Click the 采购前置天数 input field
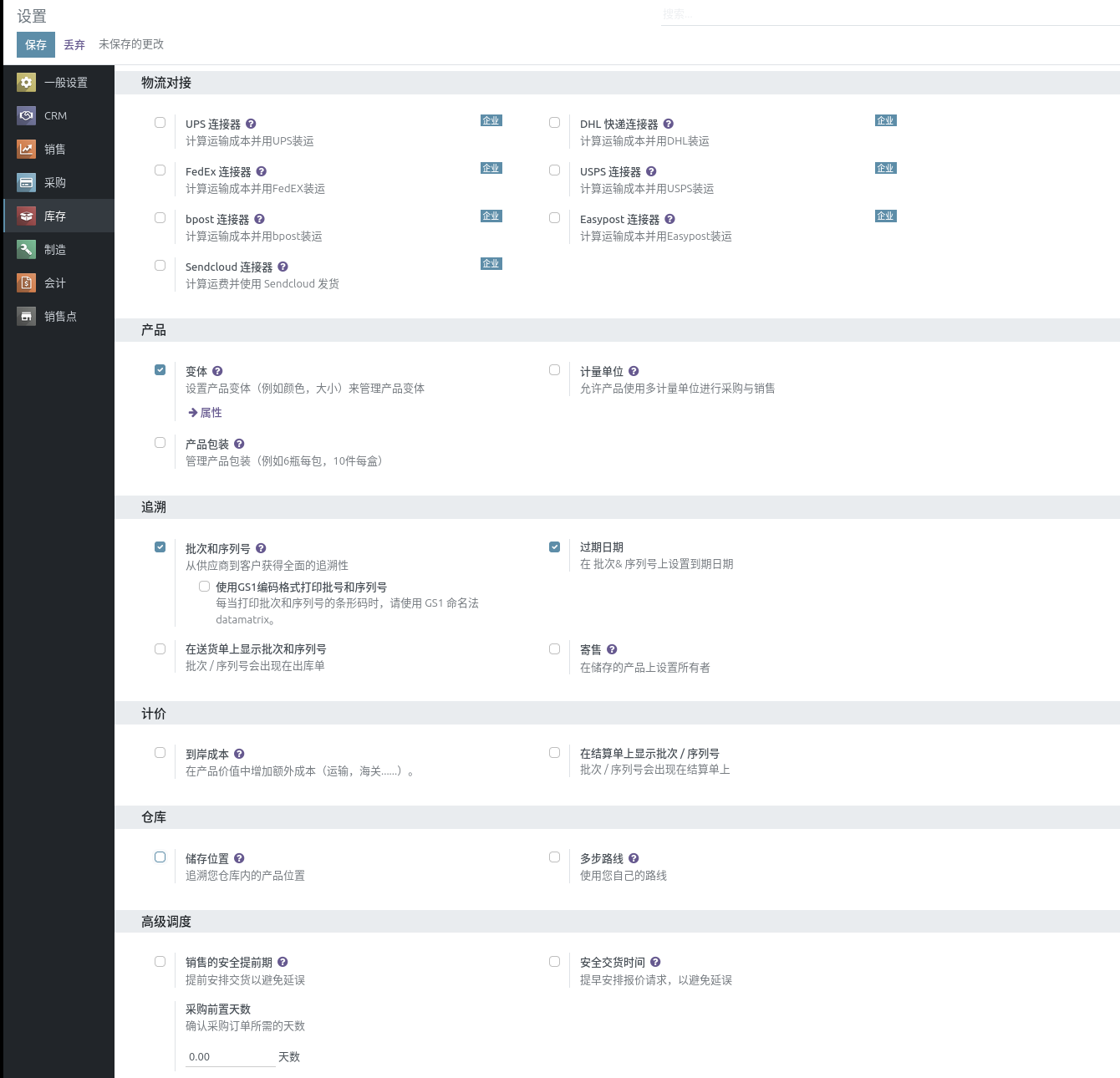The width and height of the screenshot is (1120, 1078). click(230, 1056)
